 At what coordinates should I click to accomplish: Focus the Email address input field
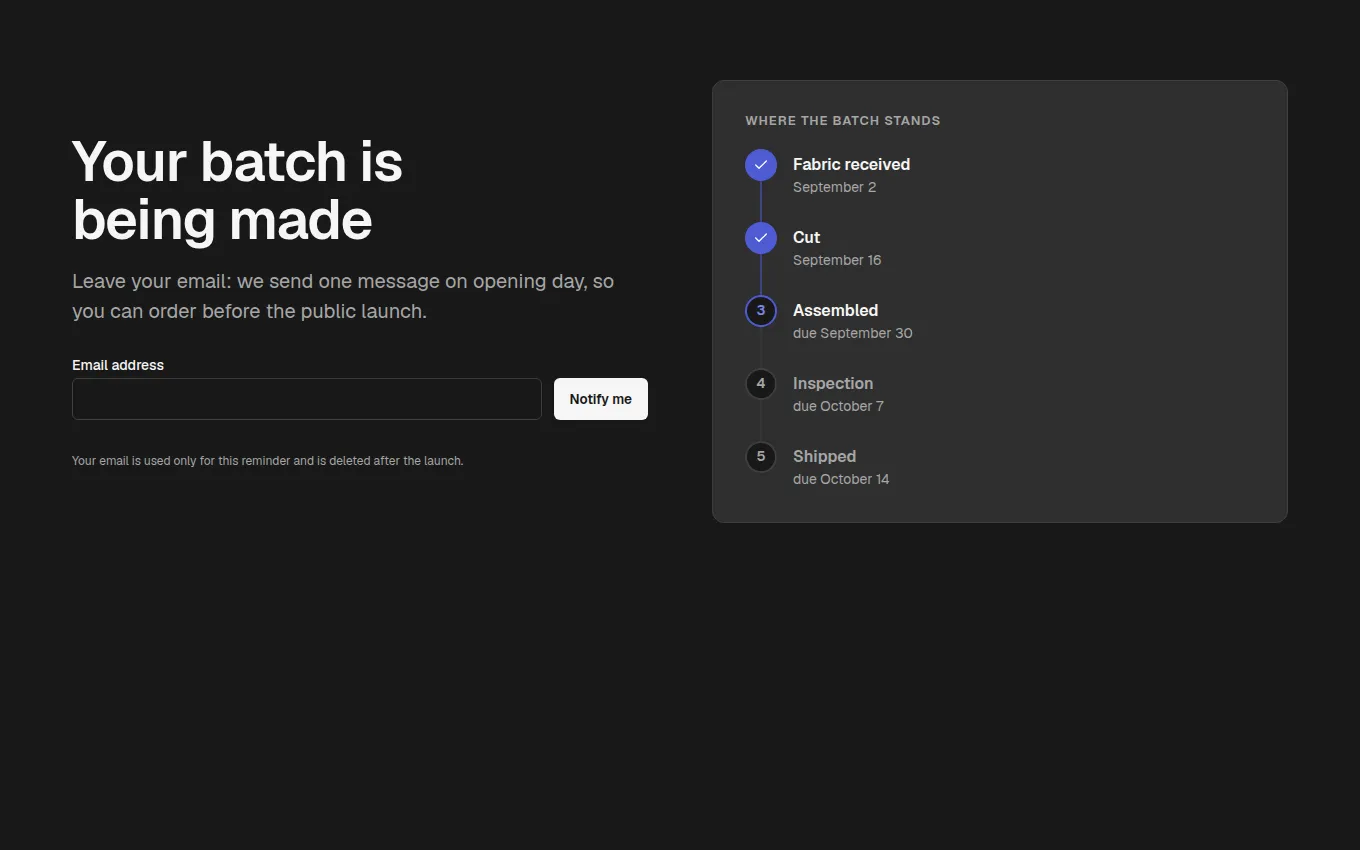pyautogui.click(x=307, y=399)
